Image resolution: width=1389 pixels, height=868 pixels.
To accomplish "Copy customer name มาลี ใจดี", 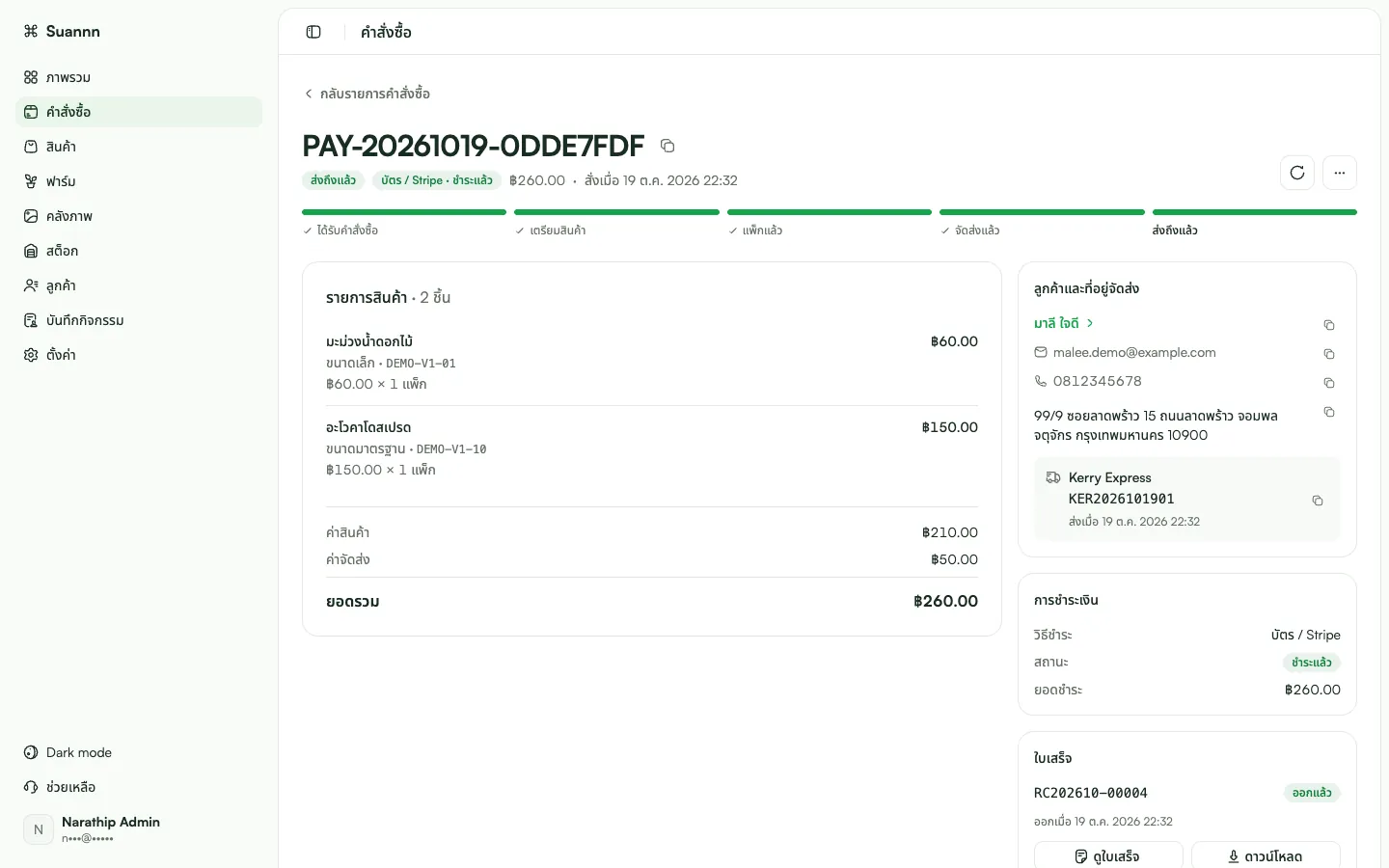I will click(x=1329, y=325).
